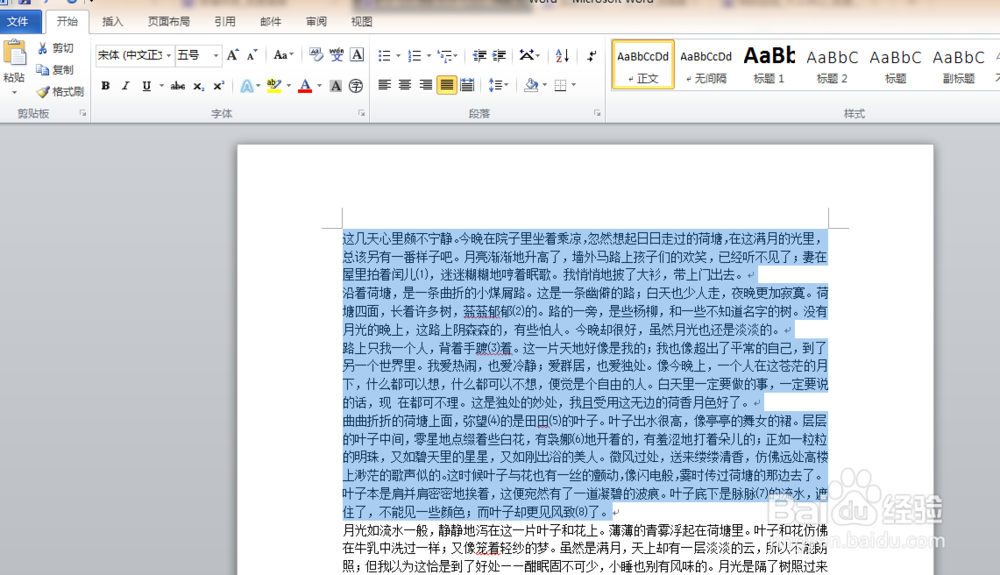The width and height of the screenshot is (1000, 575).
Task: Apply the 标题 1 heading style
Action: 769,64
